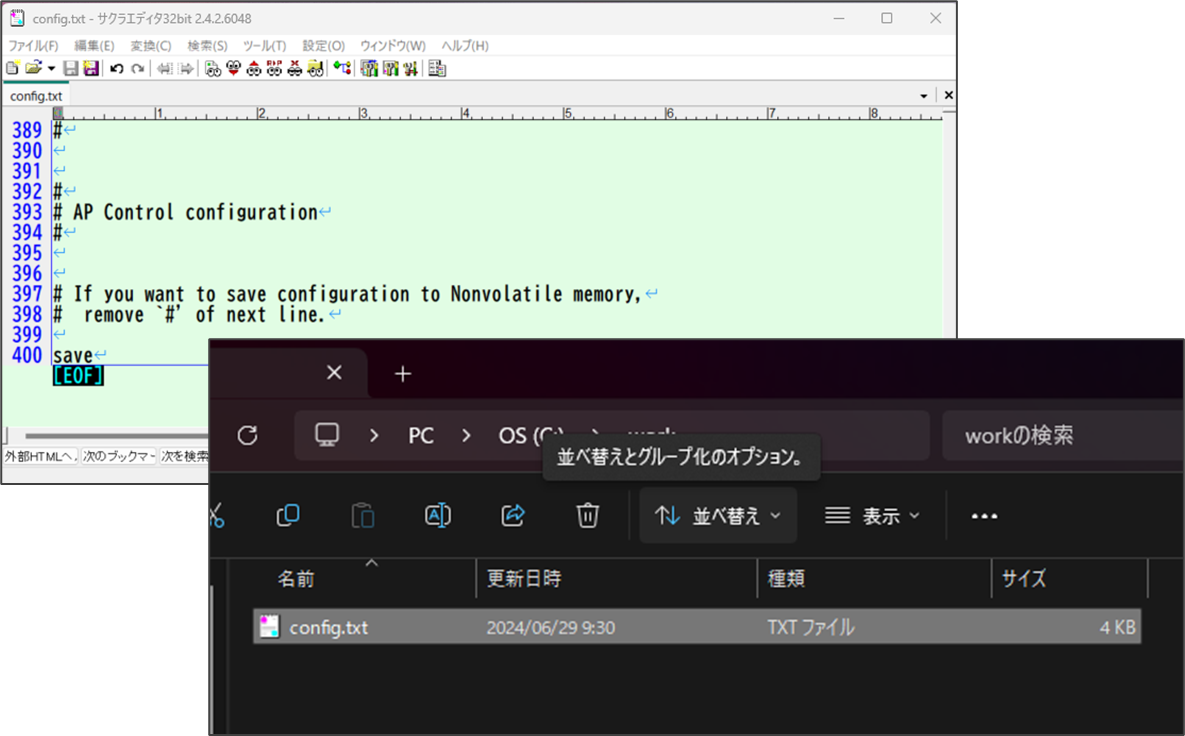Click the 'save' text on line 400
1185x736 pixels.
pyautogui.click(x=73, y=355)
